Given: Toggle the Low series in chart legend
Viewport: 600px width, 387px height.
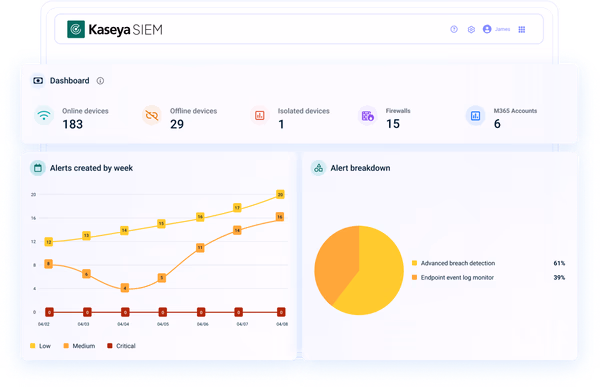Looking at the screenshot, I should click(40, 346).
